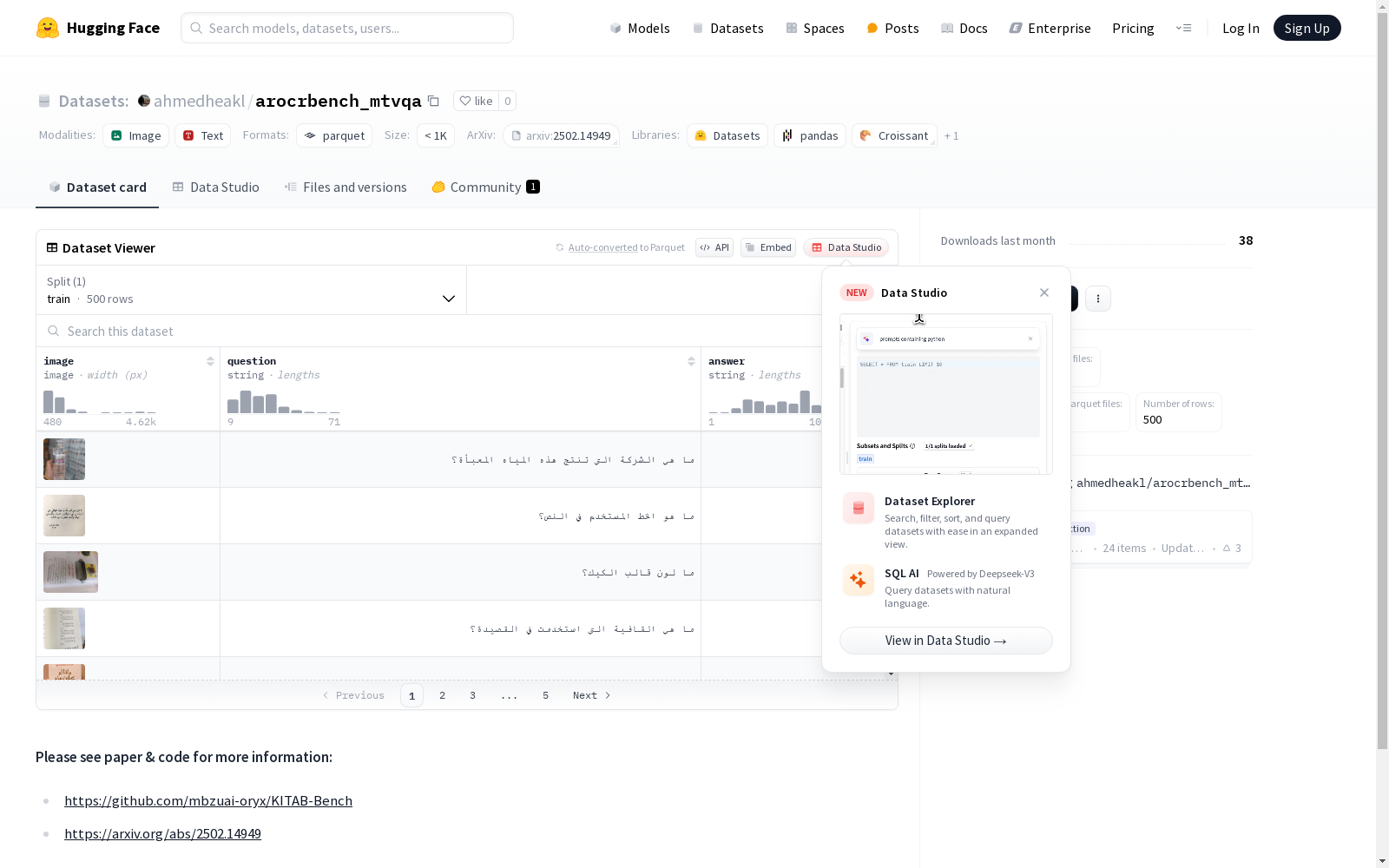Copy dataset name with the copy icon

[433, 101]
